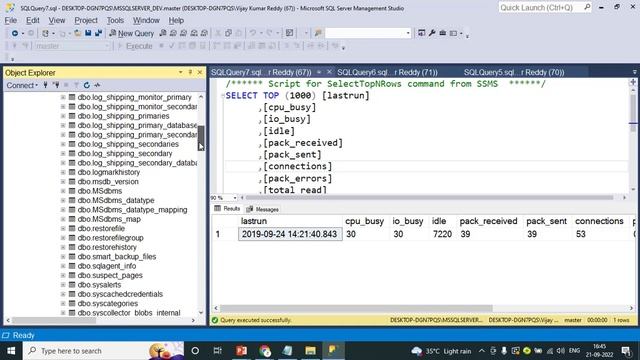The height and width of the screenshot is (360, 640).
Task: Open PowerPoint from the taskbar
Action: (241, 351)
